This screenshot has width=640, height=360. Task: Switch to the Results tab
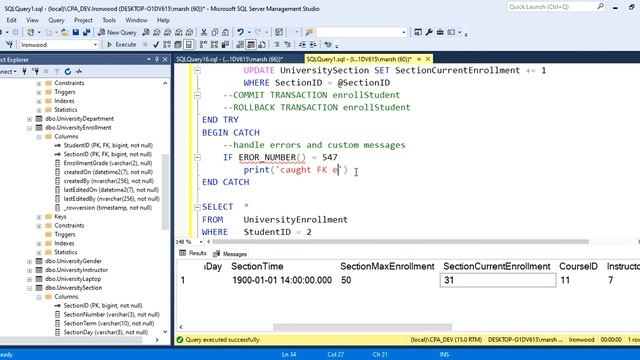[193, 253]
